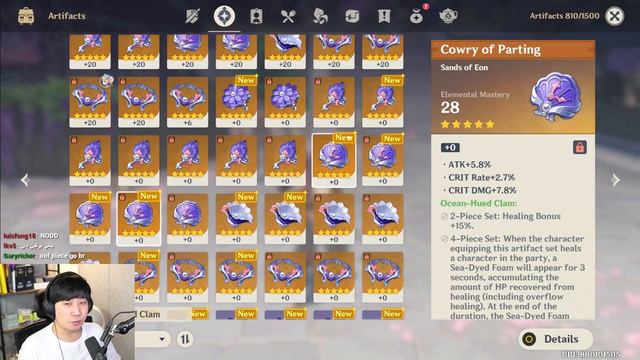
Task: Select the locked flower artifact without New tag
Action: click(285, 102)
